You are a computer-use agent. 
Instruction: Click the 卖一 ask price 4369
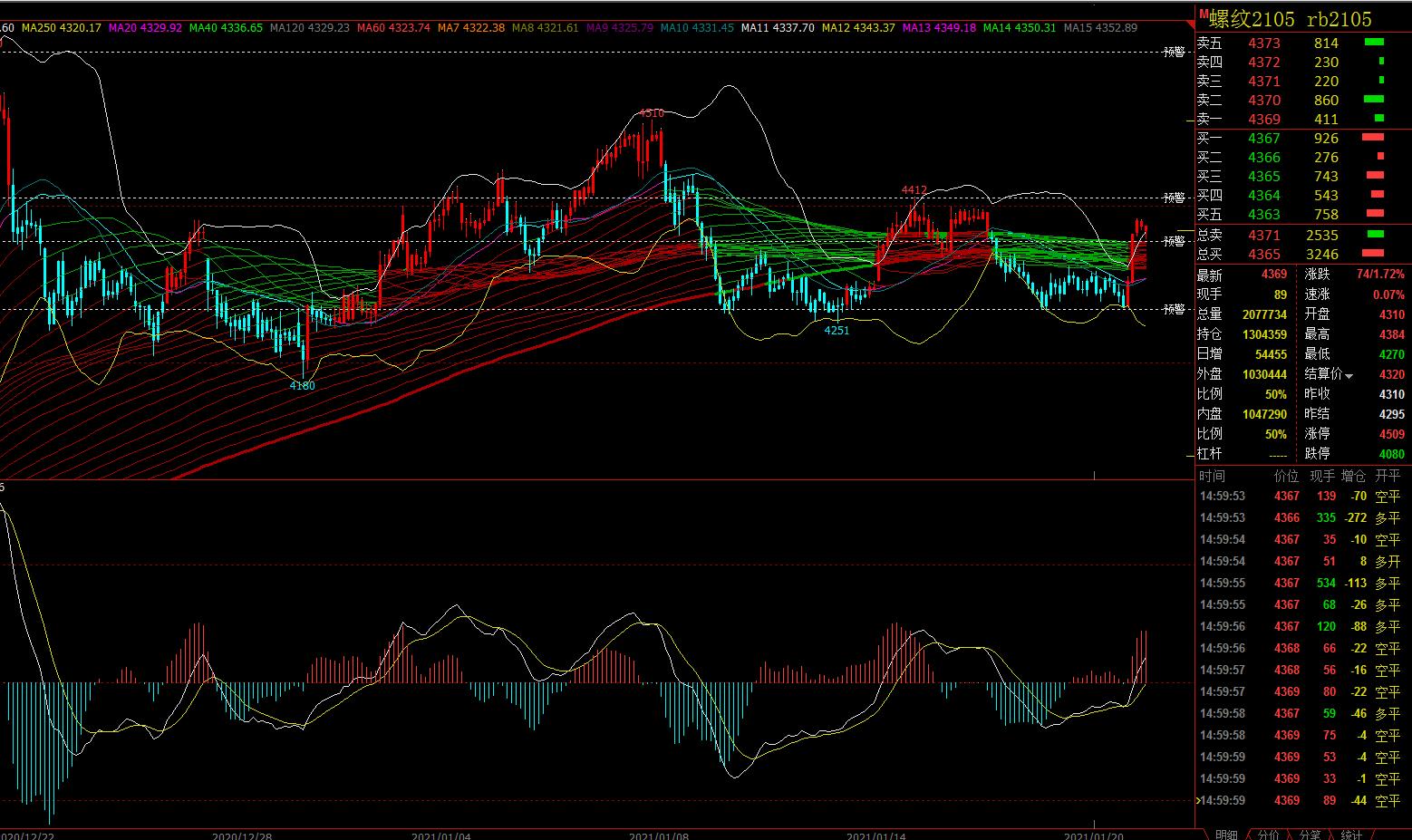[x=1263, y=119]
